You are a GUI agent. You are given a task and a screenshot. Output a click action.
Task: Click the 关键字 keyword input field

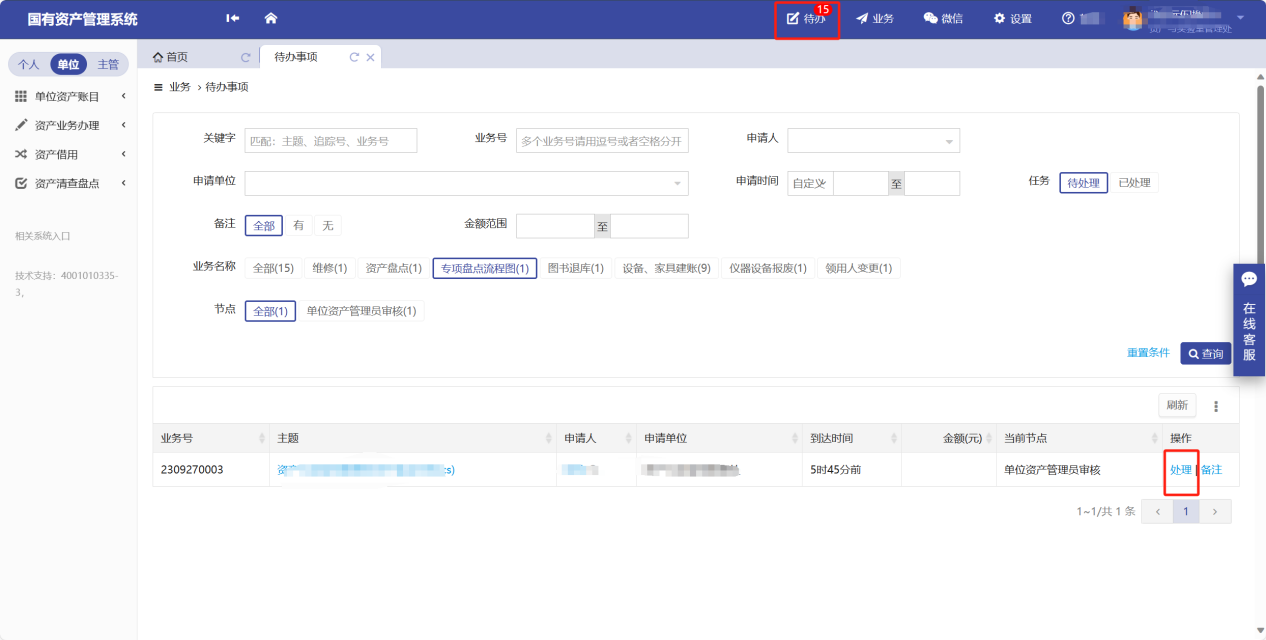pos(330,141)
